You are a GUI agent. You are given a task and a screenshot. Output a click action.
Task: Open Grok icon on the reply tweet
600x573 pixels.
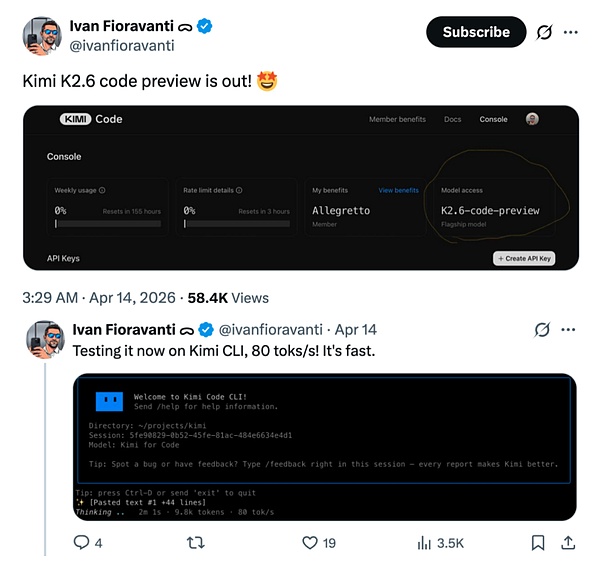coord(544,329)
